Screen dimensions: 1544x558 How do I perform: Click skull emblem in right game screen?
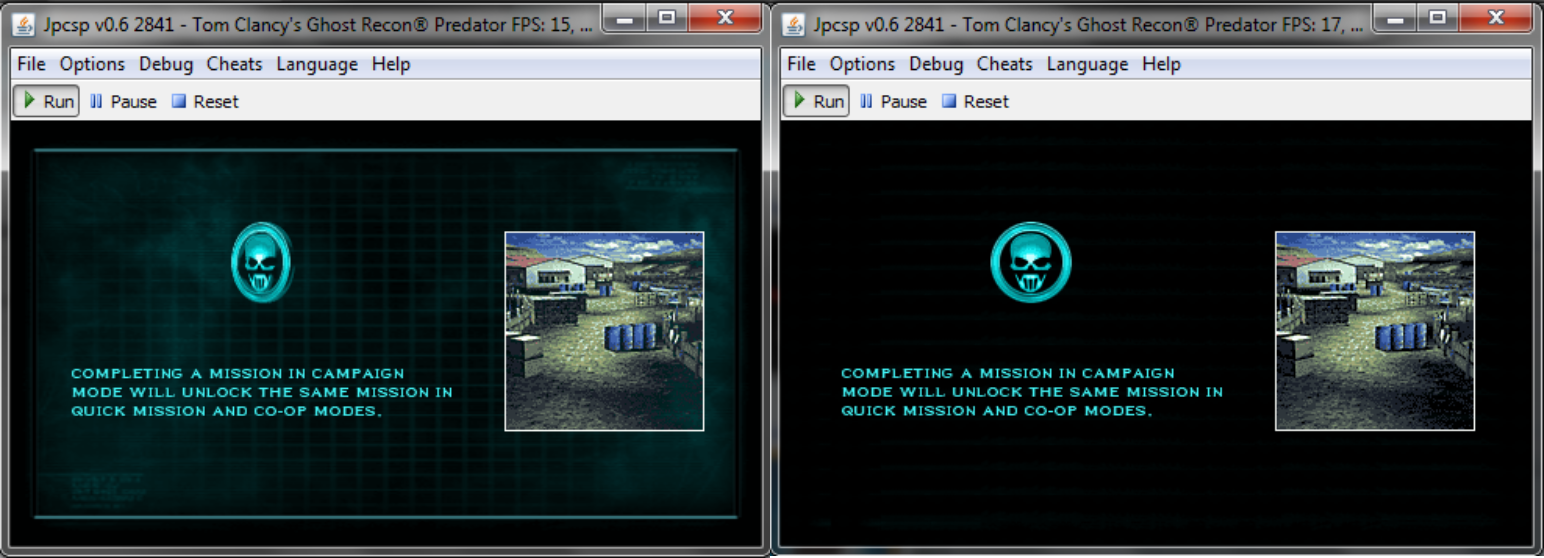pos(1031,262)
